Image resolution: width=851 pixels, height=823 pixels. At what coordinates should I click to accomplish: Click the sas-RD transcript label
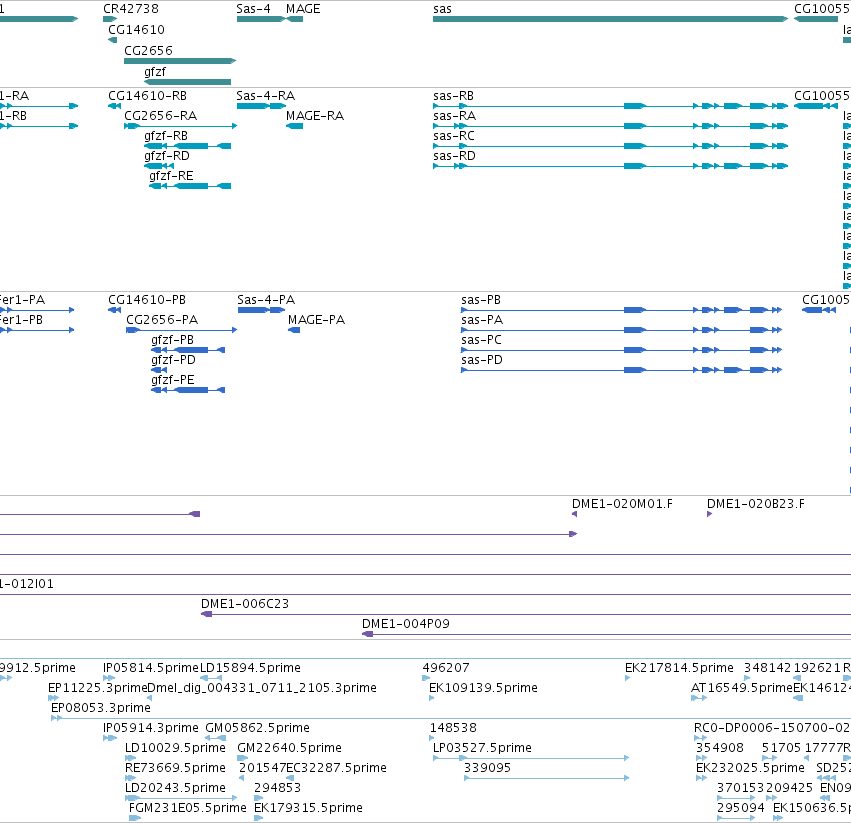454,156
